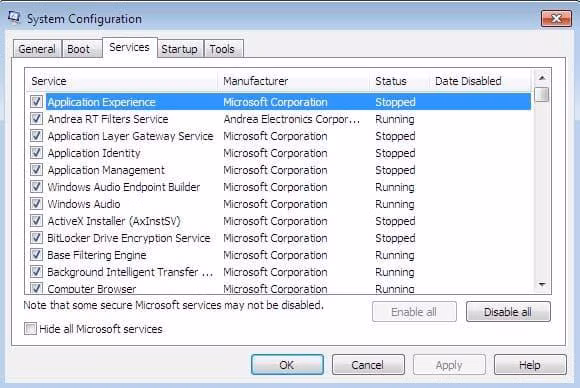Image resolution: width=580 pixels, height=388 pixels.
Task: Switch to the General tab
Action: click(x=37, y=49)
